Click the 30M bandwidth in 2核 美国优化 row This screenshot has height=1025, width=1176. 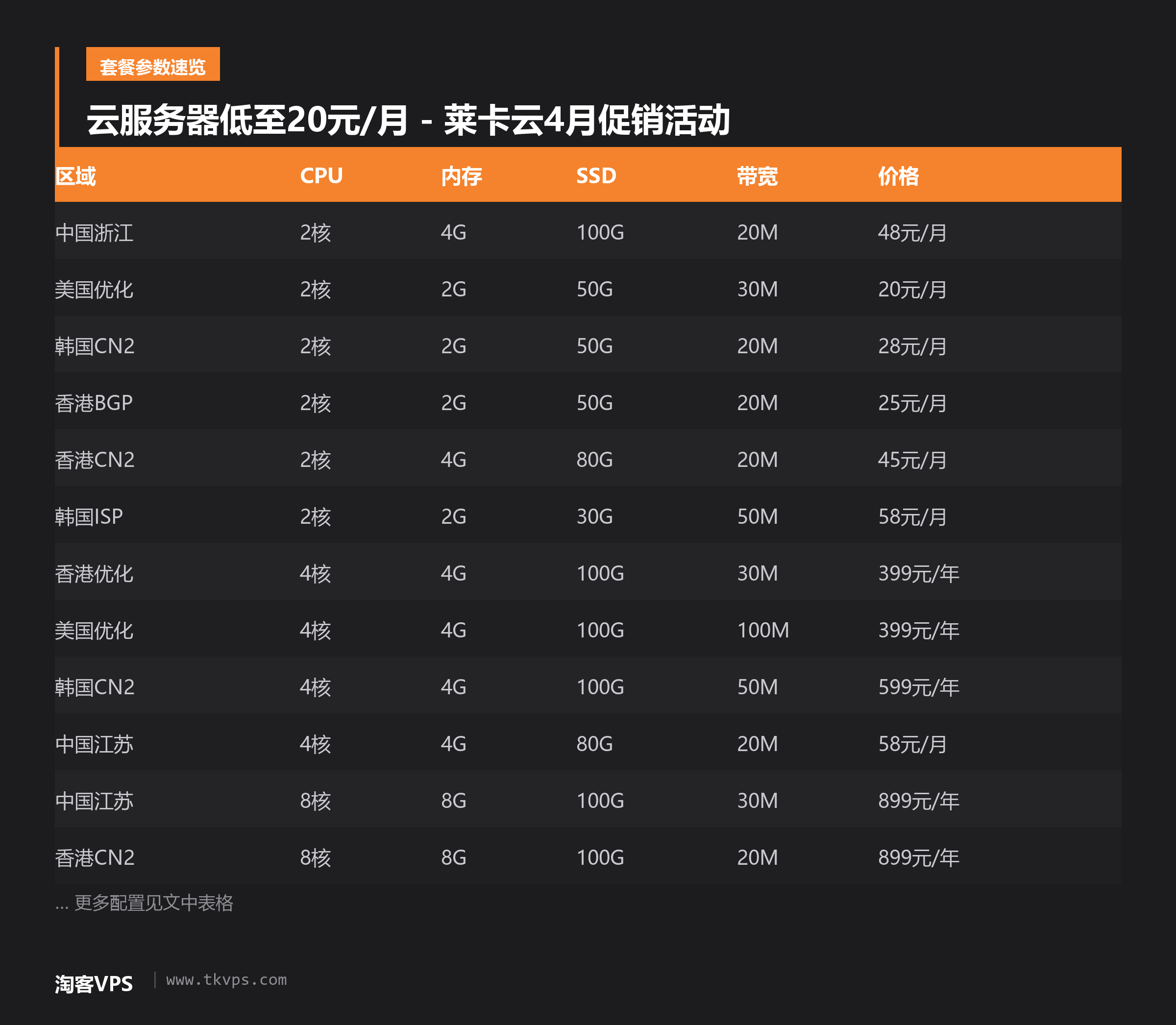[x=758, y=290]
